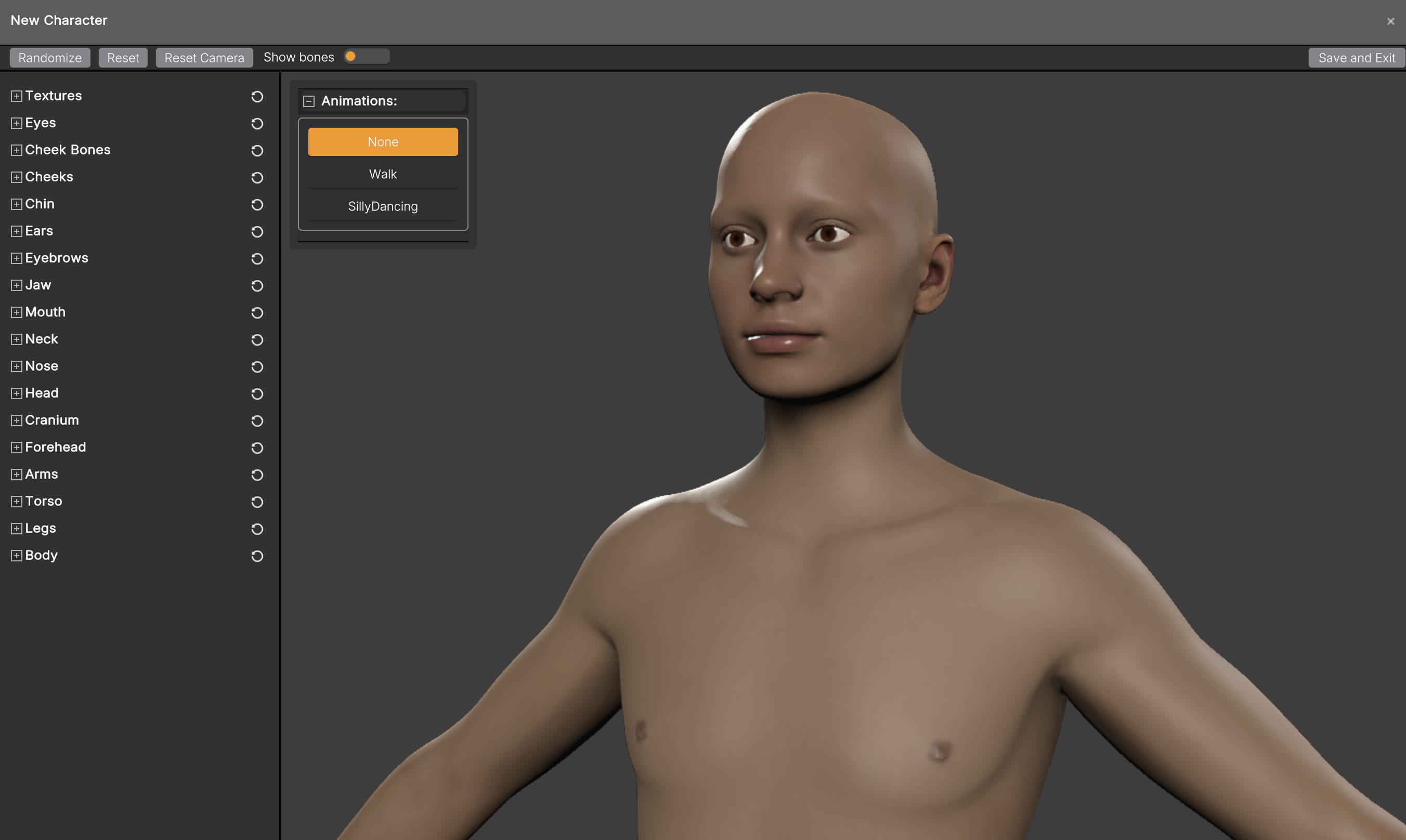Select the Walk animation

383,174
